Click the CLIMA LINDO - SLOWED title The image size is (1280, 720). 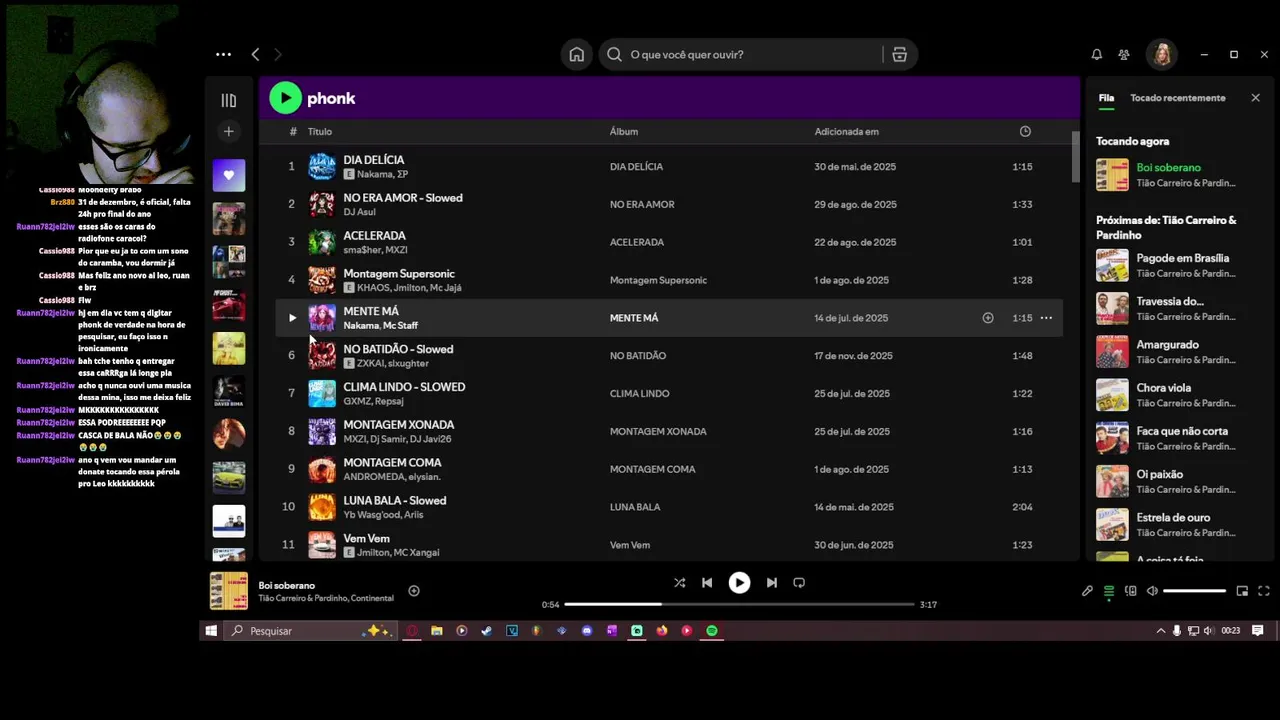click(x=404, y=387)
